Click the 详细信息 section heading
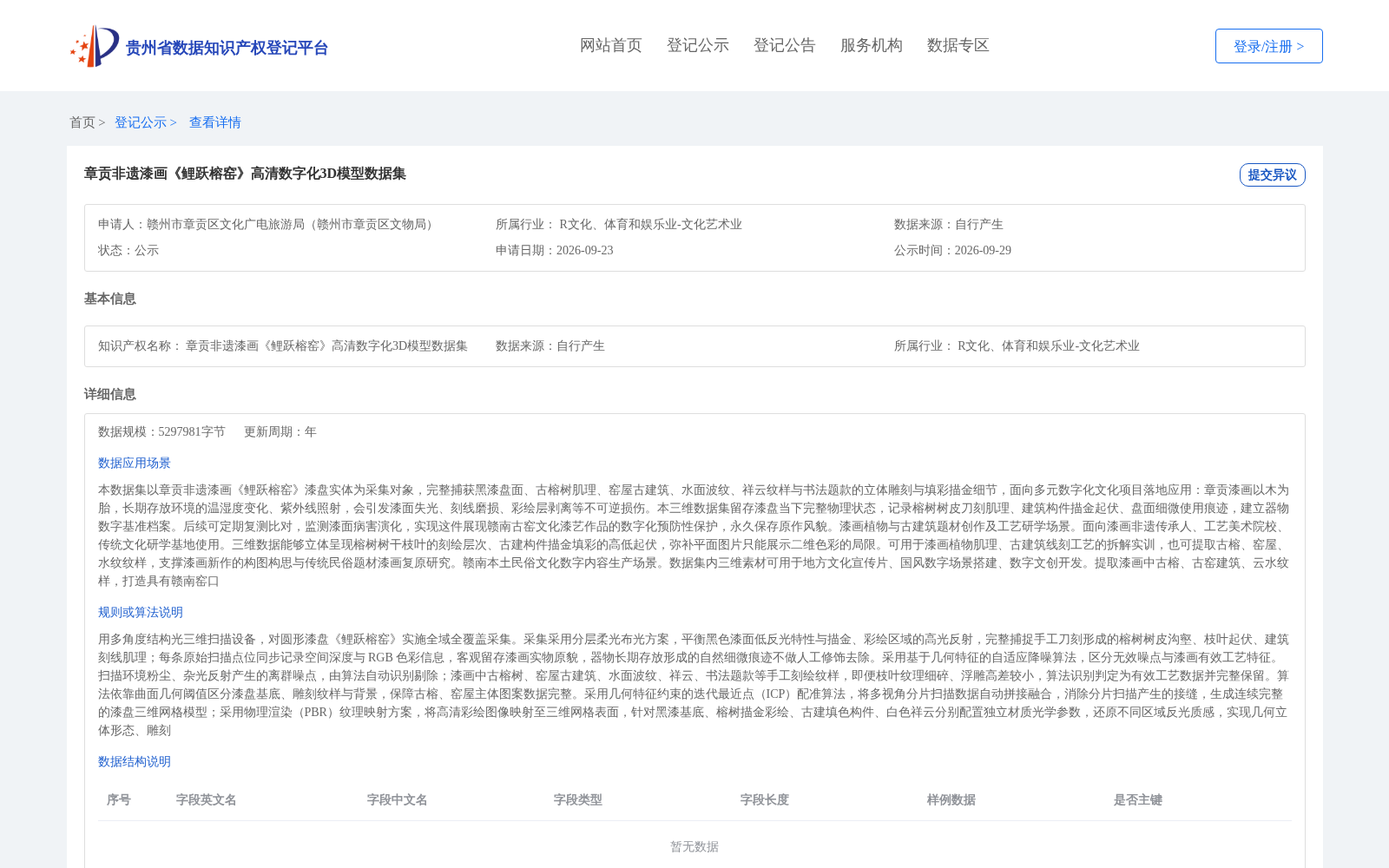The height and width of the screenshot is (868, 1389). [x=110, y=394]
